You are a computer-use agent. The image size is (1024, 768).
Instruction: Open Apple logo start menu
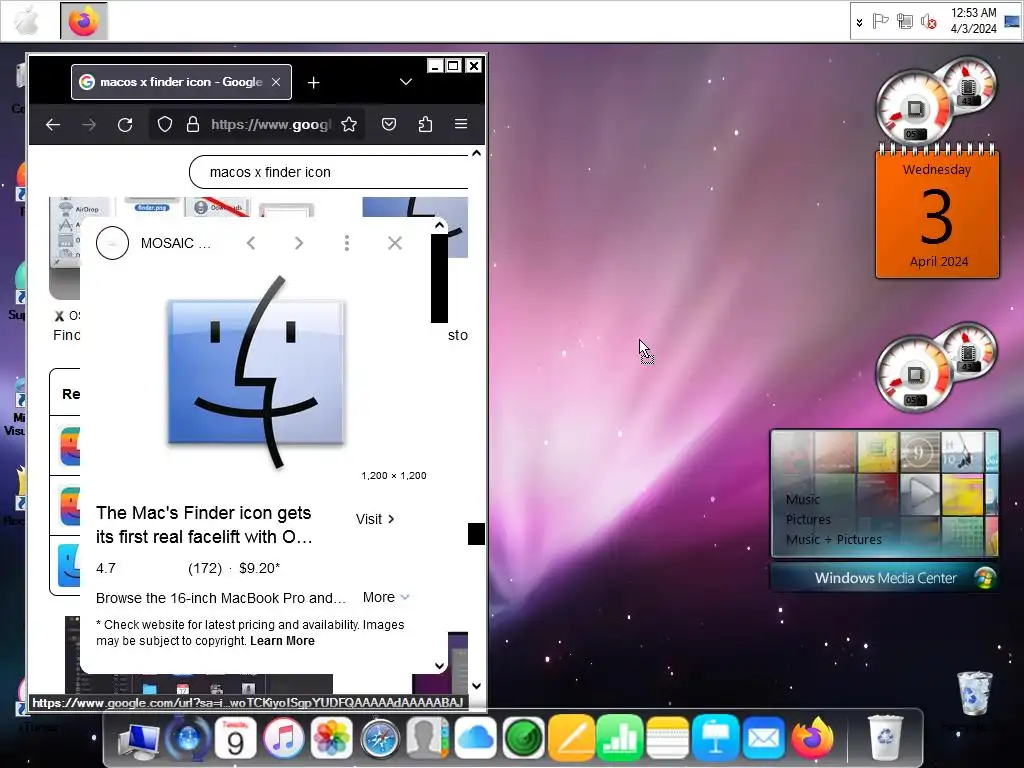tap(27, 21)
